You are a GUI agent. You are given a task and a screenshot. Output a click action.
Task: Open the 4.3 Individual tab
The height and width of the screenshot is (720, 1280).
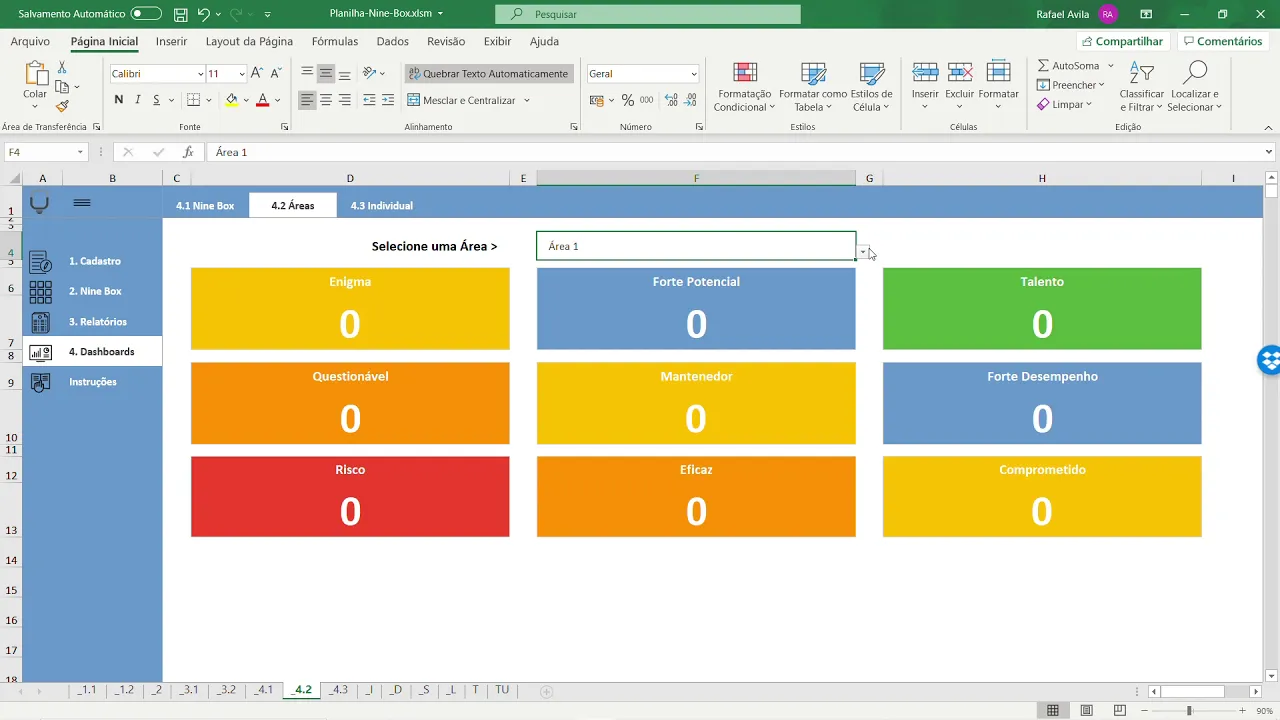coord(381,205)
